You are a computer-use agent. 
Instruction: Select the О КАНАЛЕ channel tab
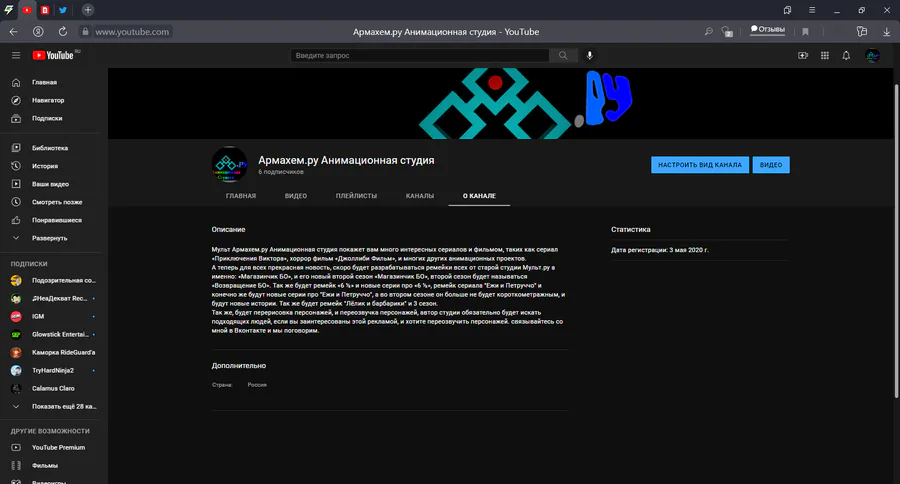tap(479, 196)
